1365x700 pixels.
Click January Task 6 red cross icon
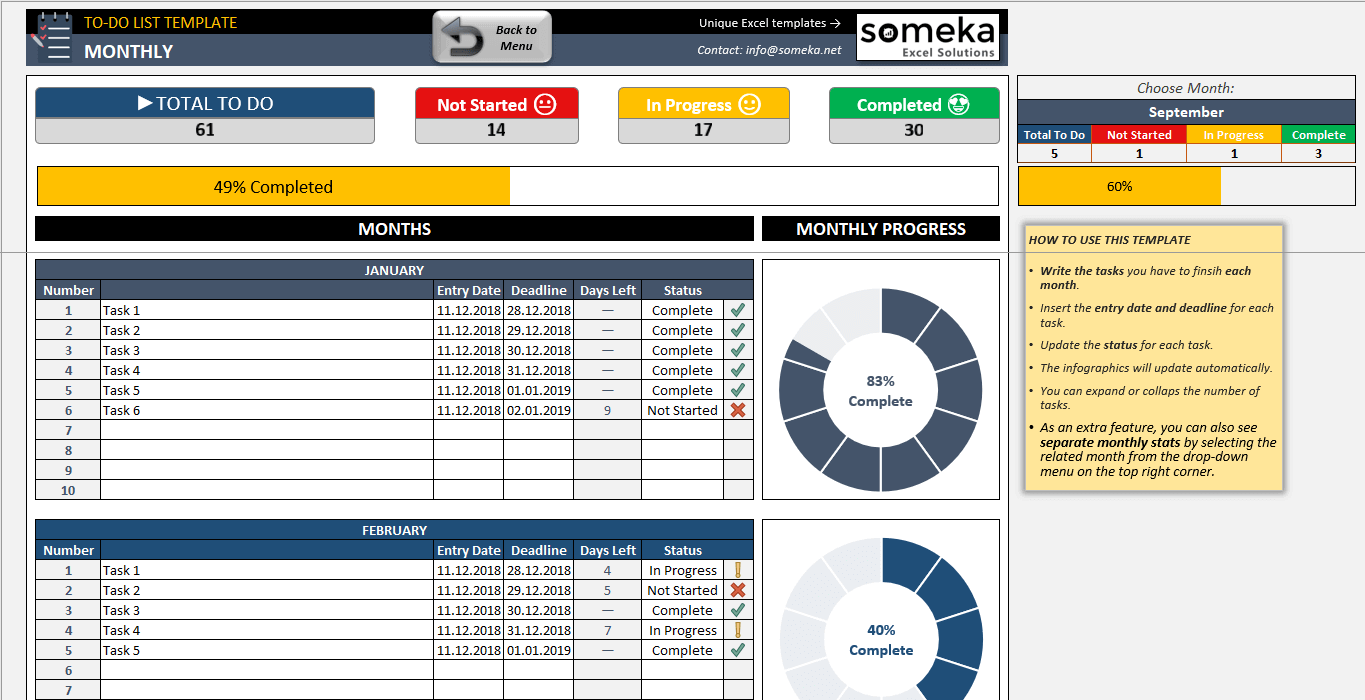tap(738, 410)
